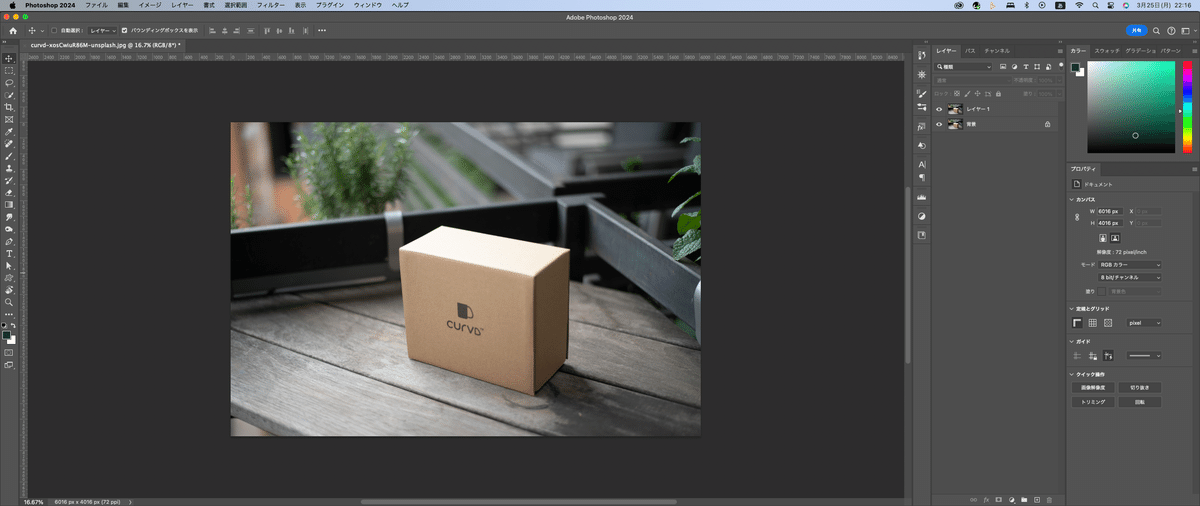
Task: Open the レイヤー auto-select dropdown in options bar
Action: point(102,30)
